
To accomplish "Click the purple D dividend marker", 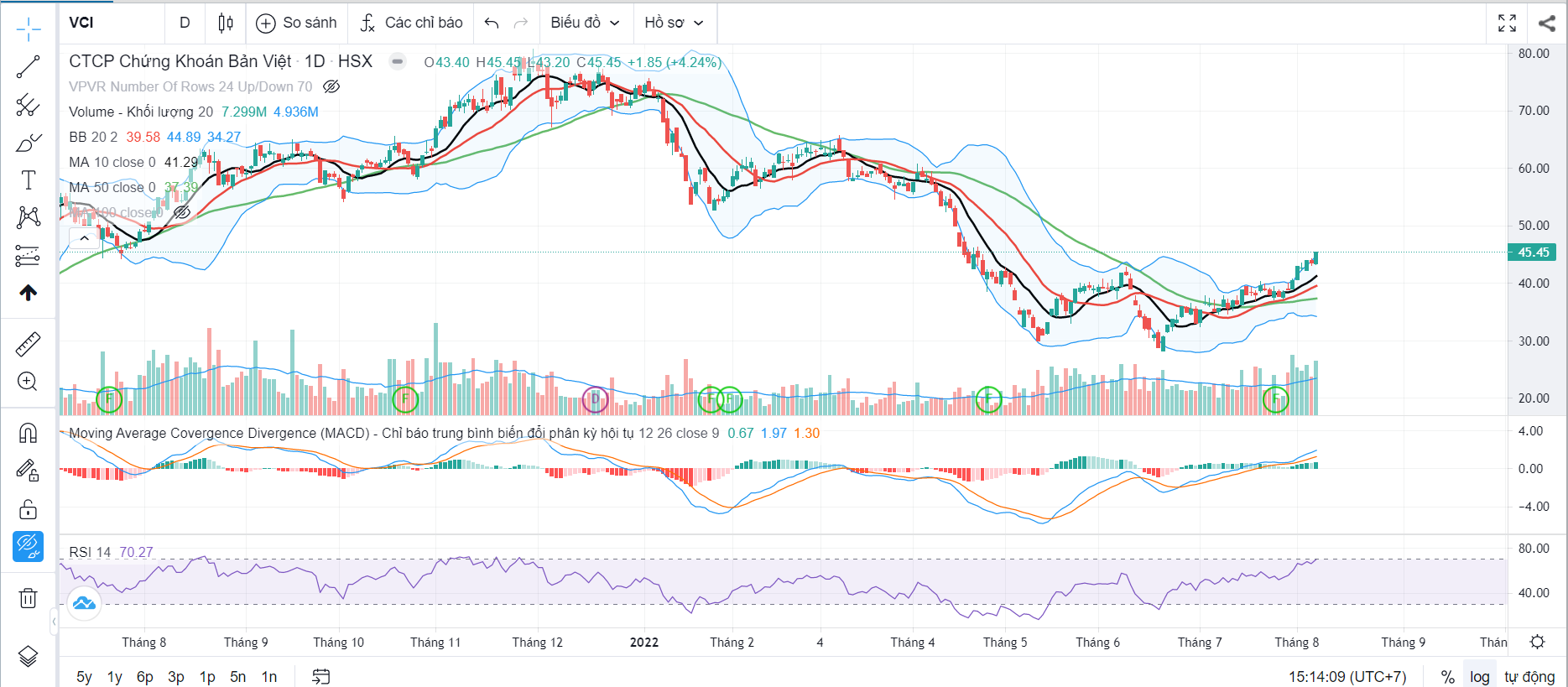I will [595, 399].
